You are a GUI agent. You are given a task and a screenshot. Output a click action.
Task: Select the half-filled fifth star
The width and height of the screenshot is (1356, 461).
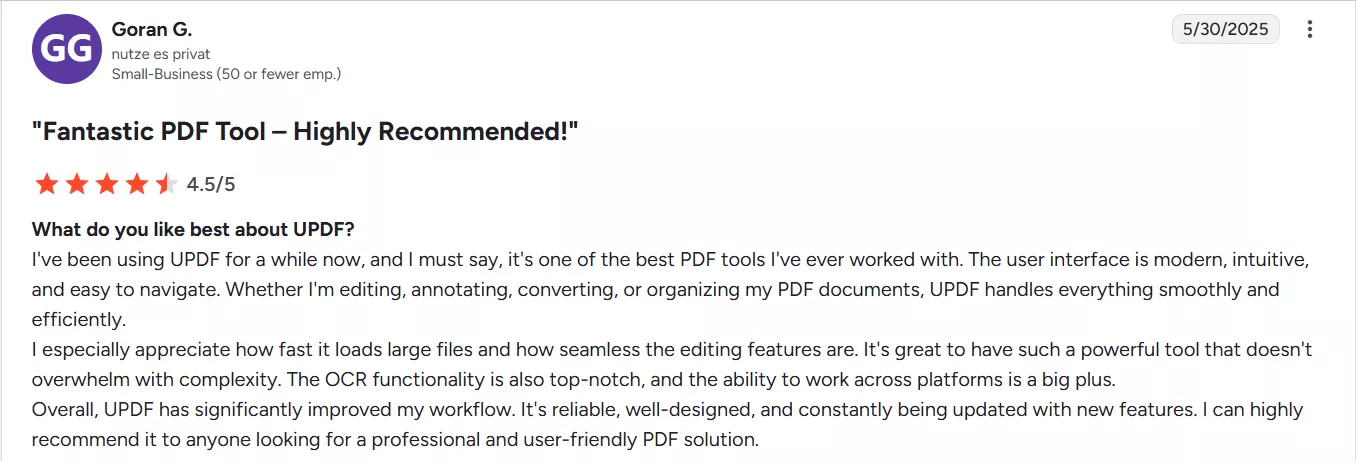(166, 184)
